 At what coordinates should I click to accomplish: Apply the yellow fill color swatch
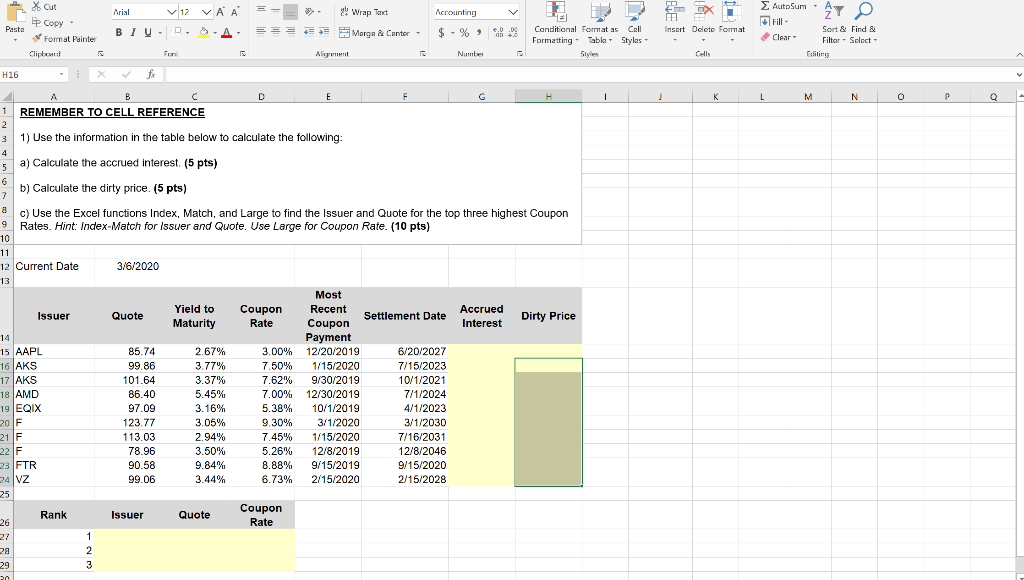coord(201,33)
